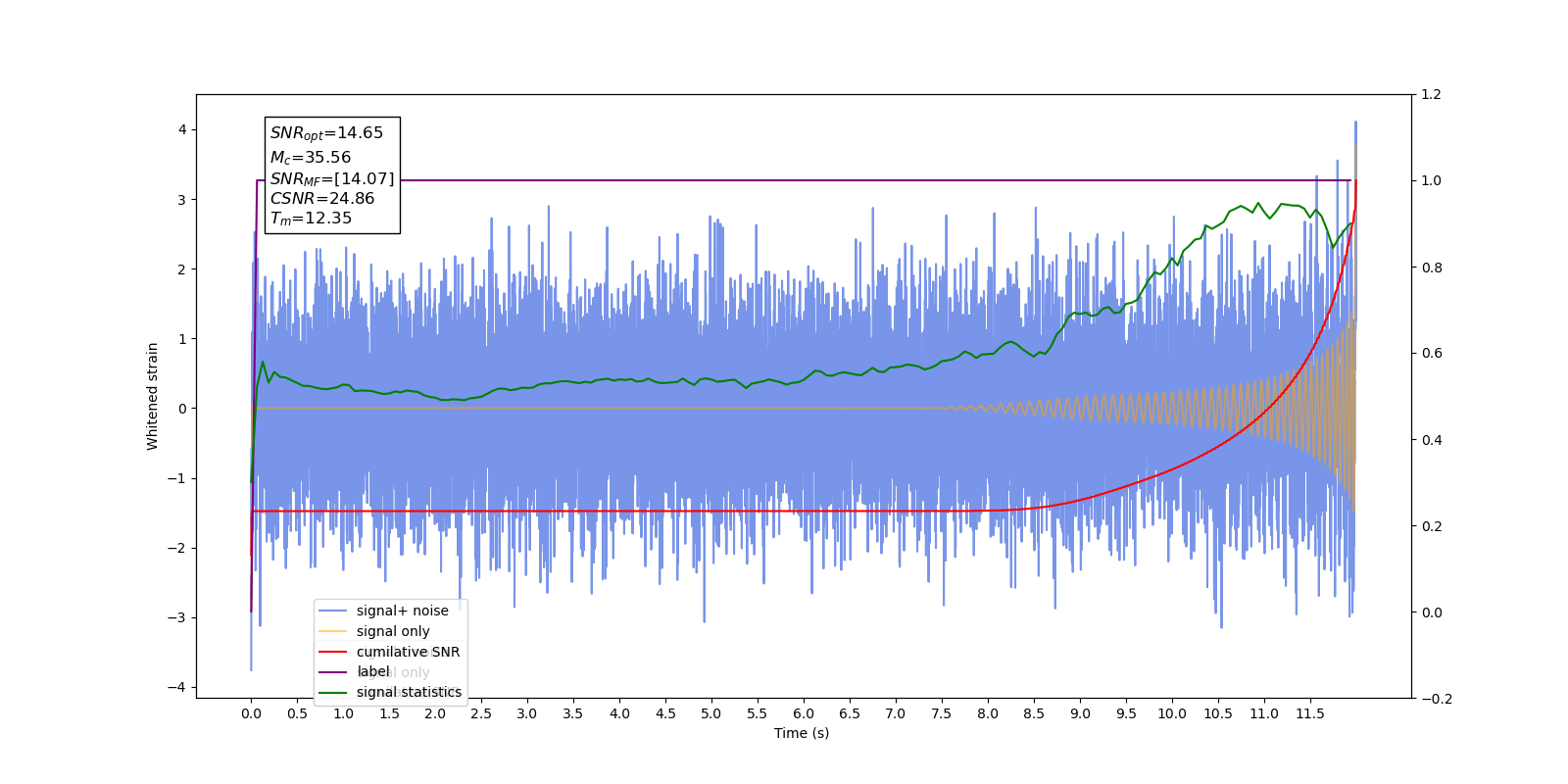Click the x-axis tick label 0.0
Screen dimensions: 1568x784
(251, 713)
